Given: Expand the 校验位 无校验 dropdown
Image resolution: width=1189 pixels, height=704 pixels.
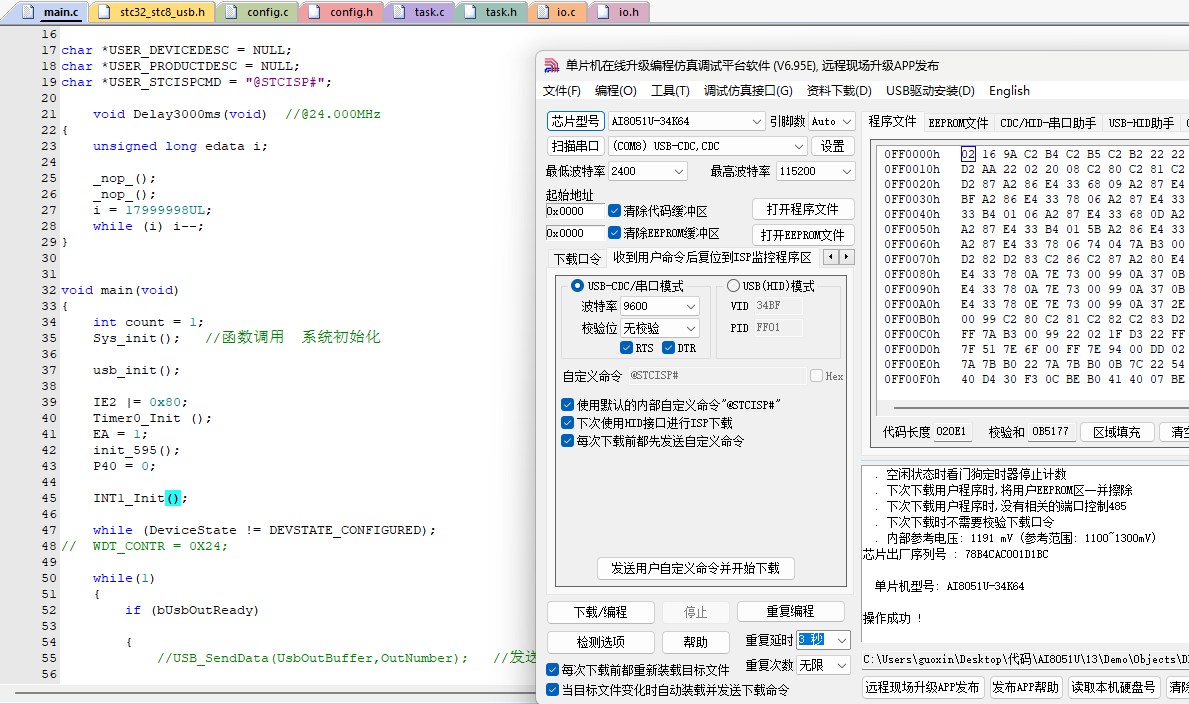Looking at the screenshot, I should [691, 328].
